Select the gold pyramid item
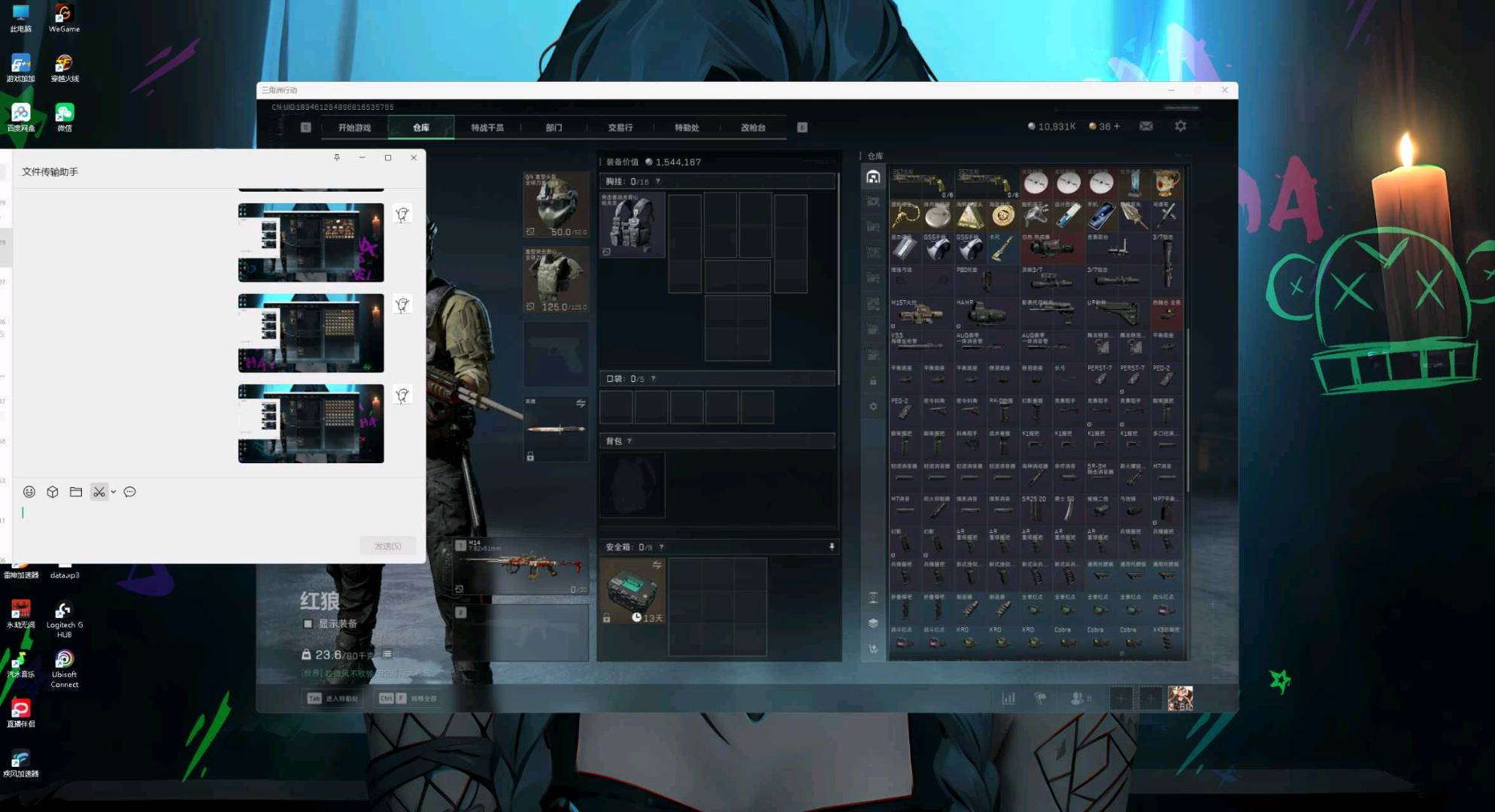 click(x=969, y=216)
